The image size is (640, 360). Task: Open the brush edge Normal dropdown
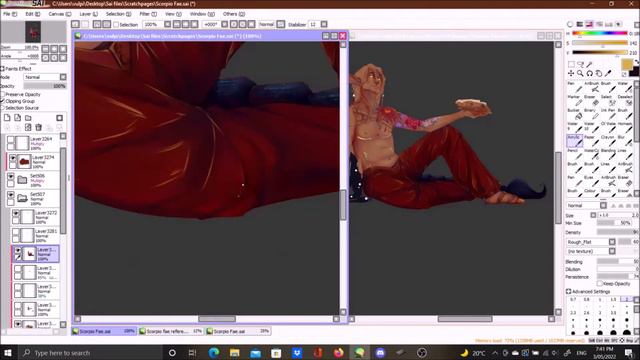click(587, 205)
